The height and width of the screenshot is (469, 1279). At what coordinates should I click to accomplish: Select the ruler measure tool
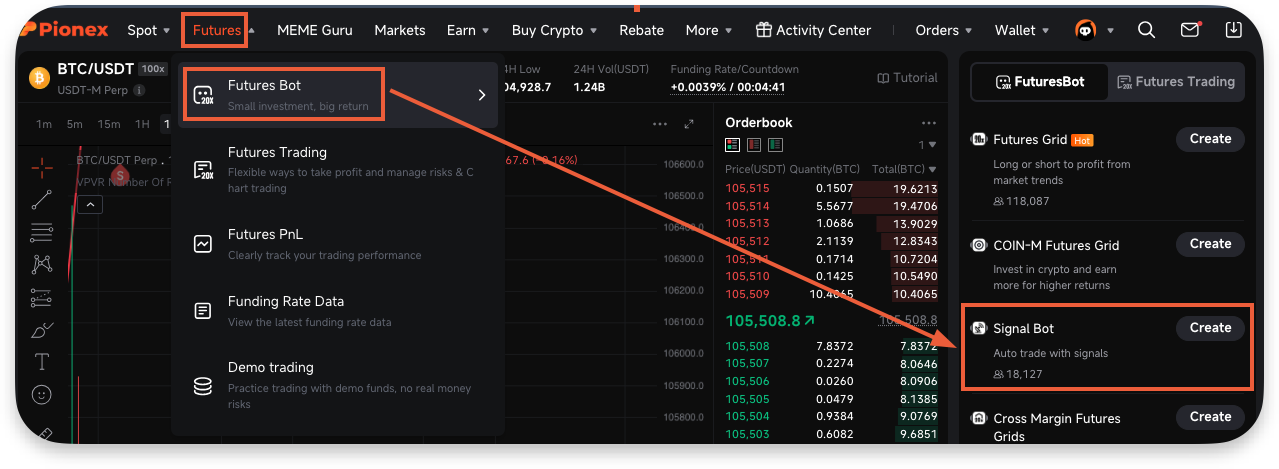[42, 433]
